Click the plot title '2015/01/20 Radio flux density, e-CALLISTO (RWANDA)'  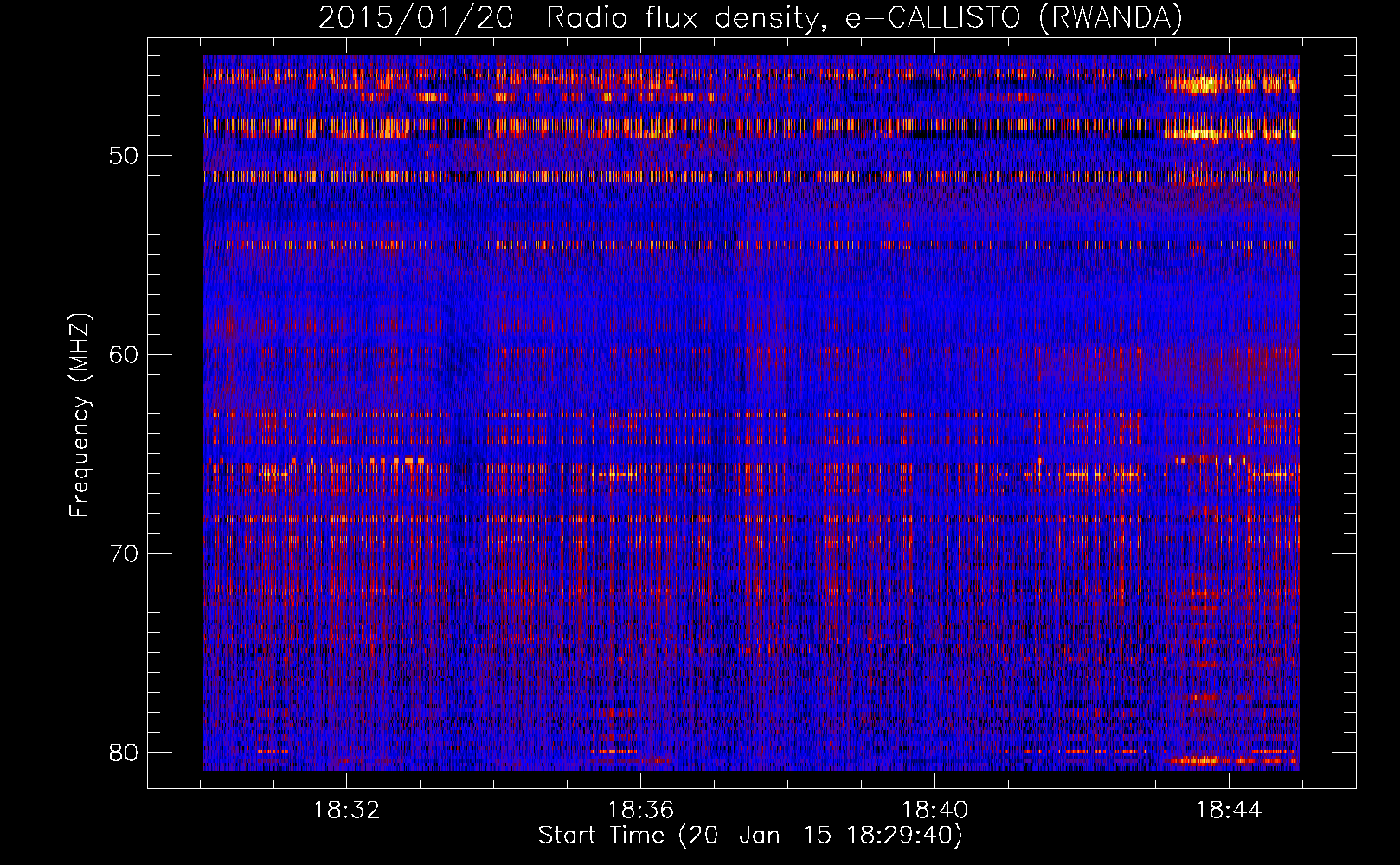click(750, 17)
